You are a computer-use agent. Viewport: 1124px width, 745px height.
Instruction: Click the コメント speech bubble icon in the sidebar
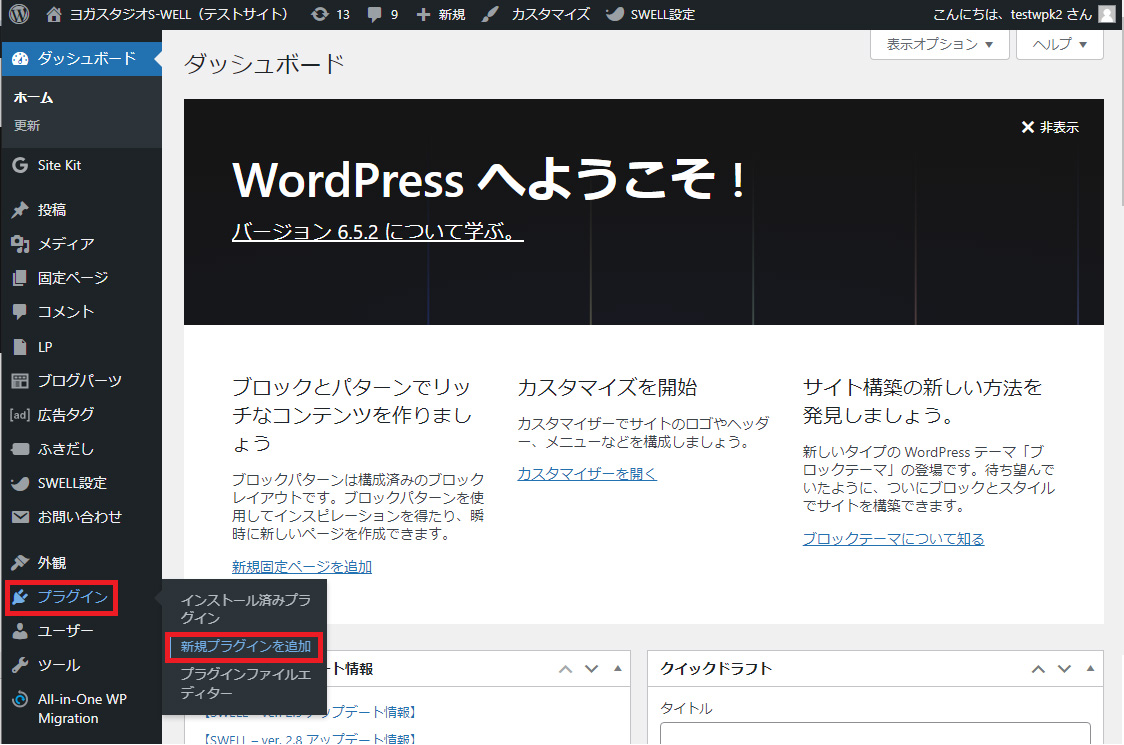tap(20, 312)
